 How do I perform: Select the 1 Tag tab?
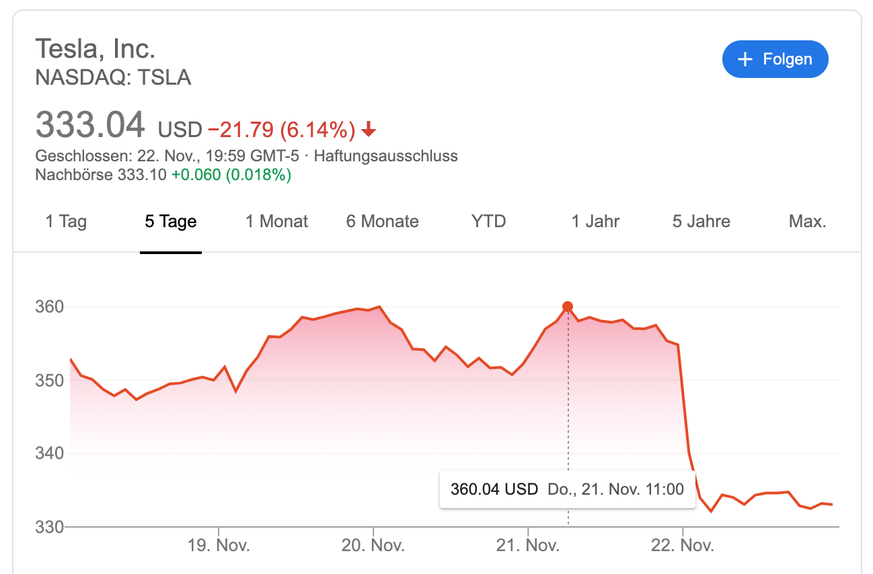pos(66,222)
